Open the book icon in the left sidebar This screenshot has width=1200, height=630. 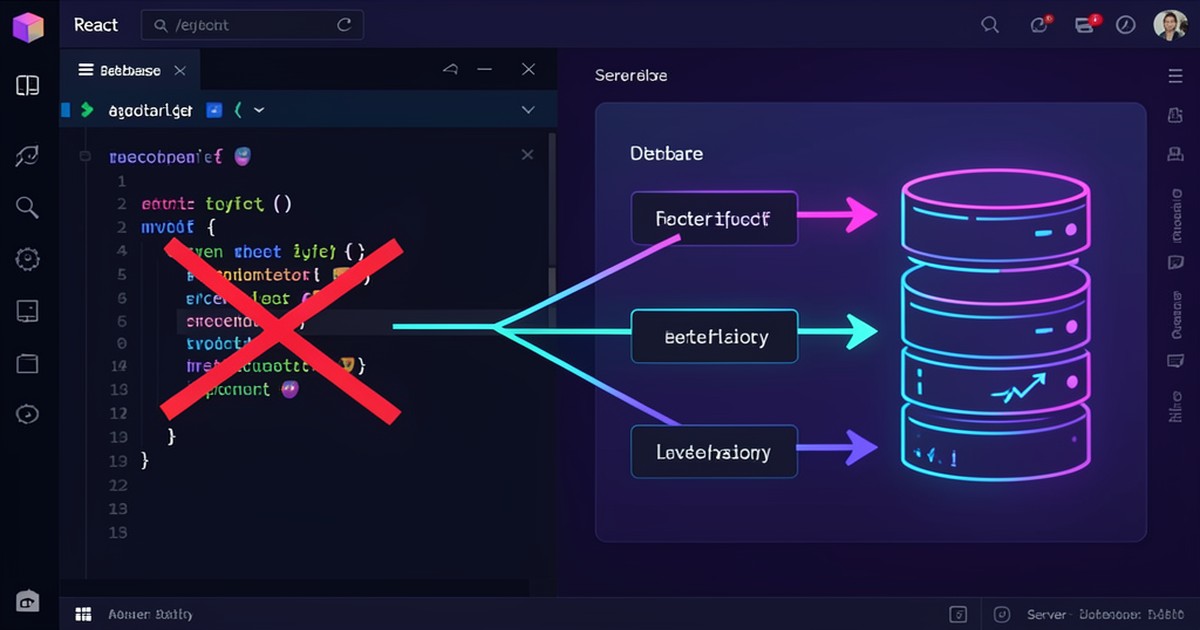[x=28, y=86]
